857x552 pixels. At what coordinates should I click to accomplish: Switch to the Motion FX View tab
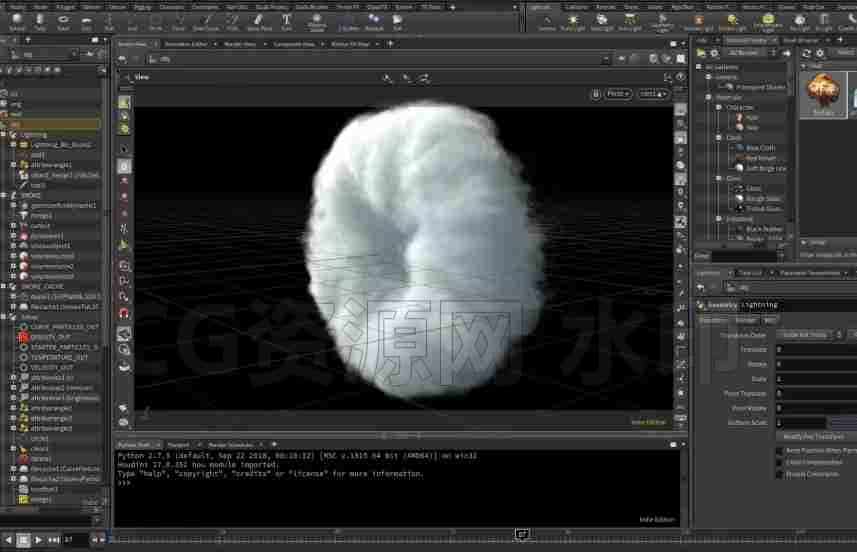point(350,44)
